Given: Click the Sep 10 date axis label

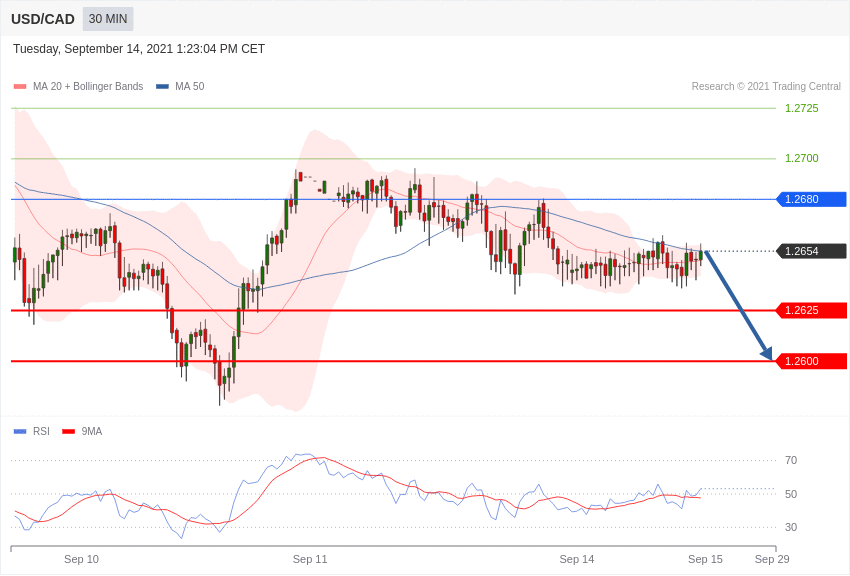Looking at the screenshot, I should [x=81, y=559].
